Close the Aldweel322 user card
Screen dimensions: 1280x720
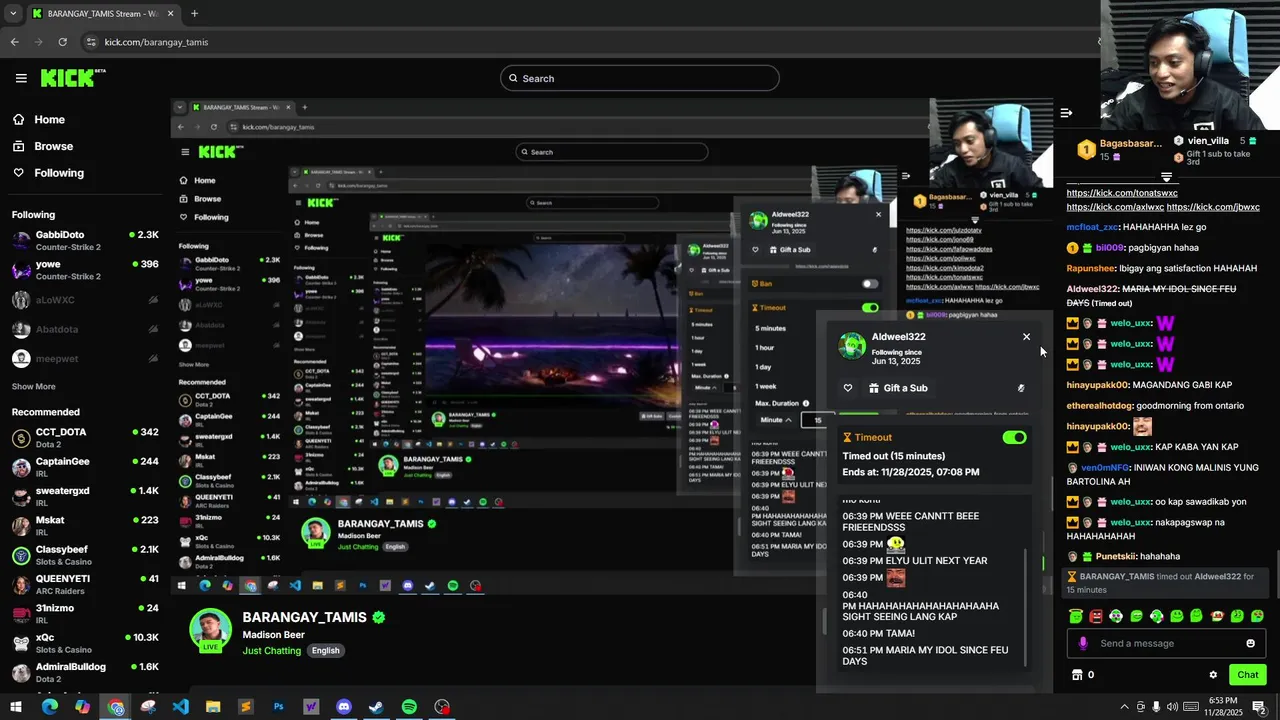pyautogui.click(x=1026, y=337)
